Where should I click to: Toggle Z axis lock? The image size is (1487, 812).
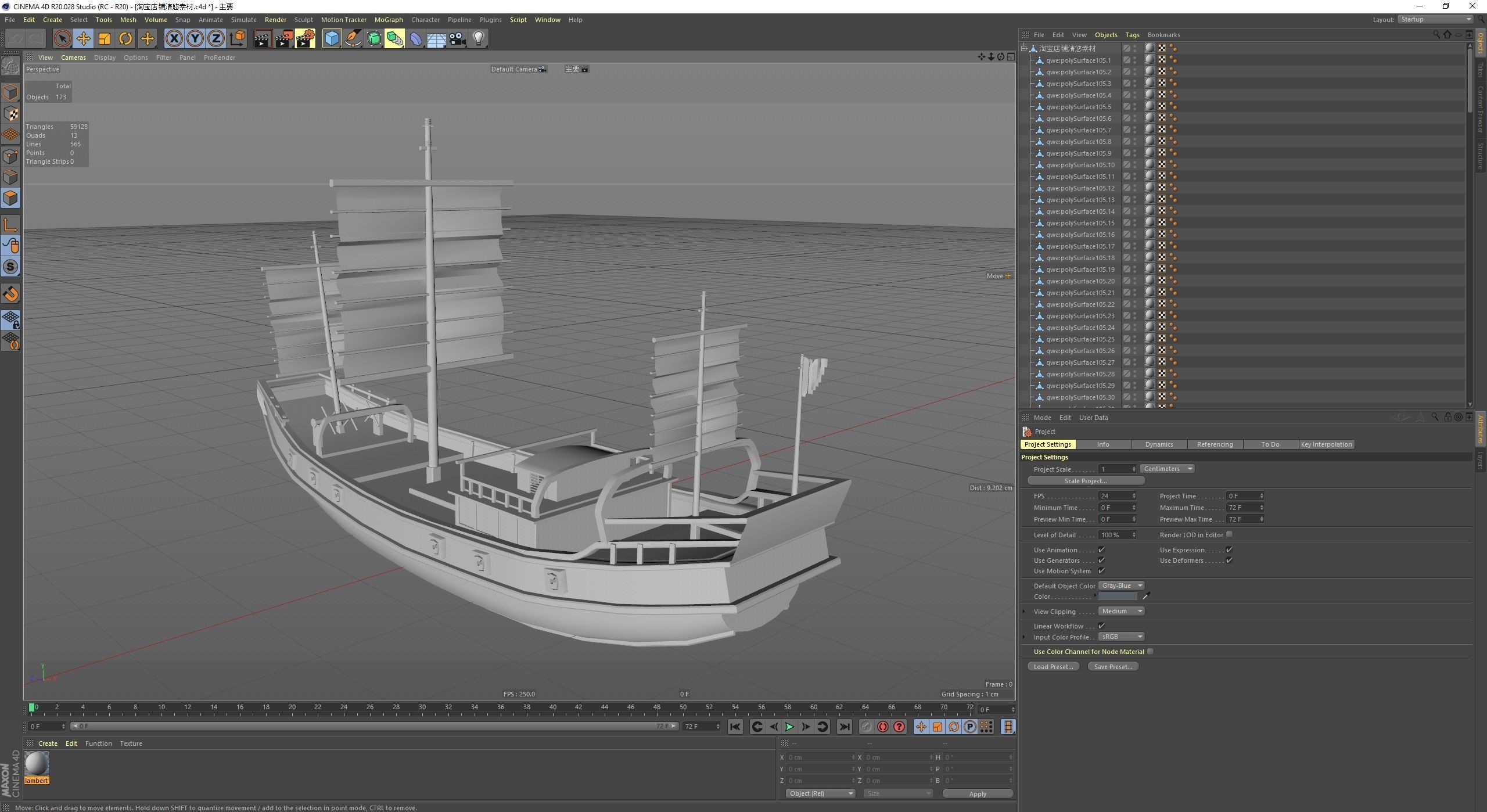(216, 39)
